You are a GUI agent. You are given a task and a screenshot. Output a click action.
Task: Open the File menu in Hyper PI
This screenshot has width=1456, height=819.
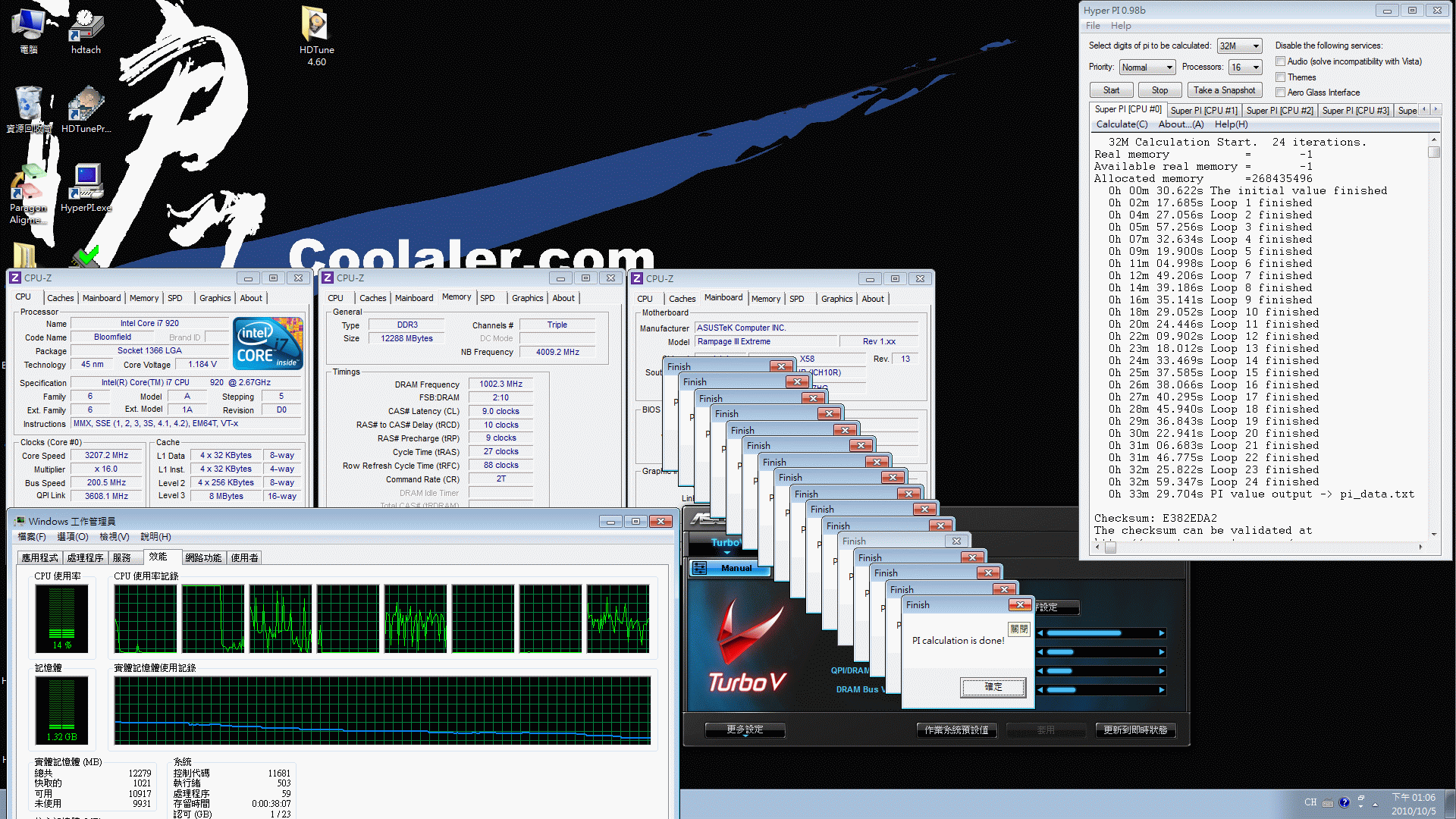pos(1093,26)
